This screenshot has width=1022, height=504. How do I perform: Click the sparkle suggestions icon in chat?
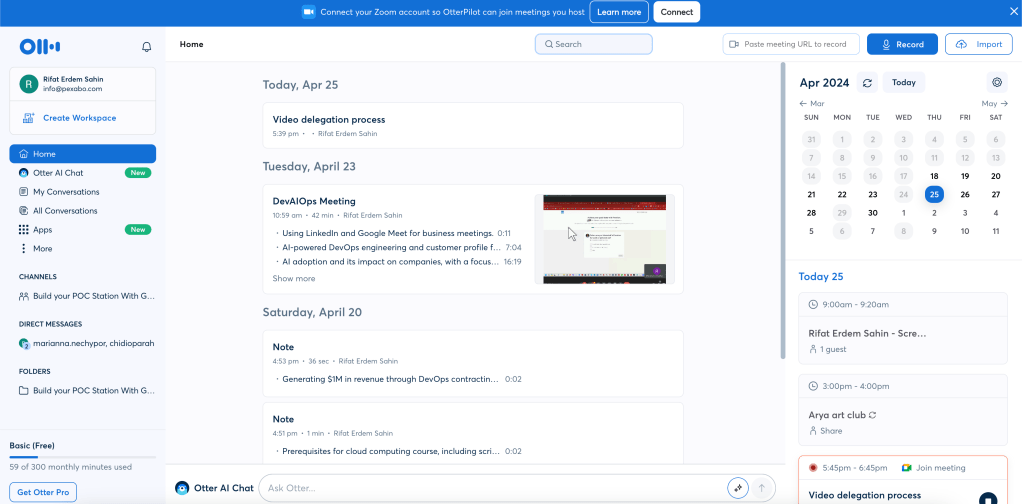[738, 488]
